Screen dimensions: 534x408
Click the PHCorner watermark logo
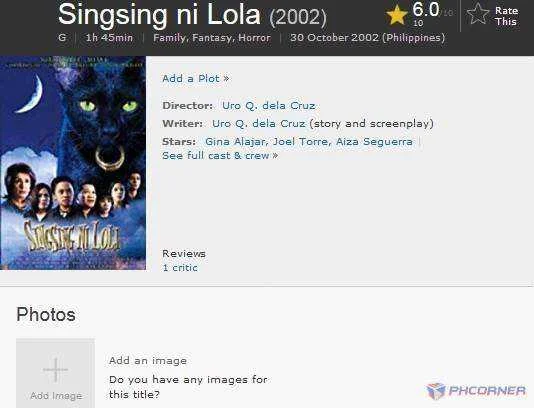coord(475,391)
